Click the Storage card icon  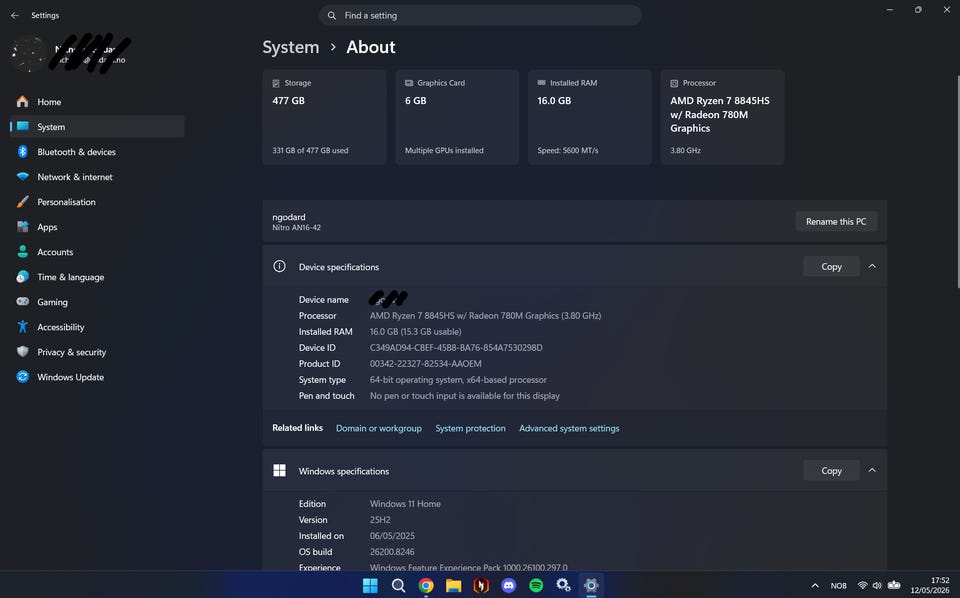276,83
